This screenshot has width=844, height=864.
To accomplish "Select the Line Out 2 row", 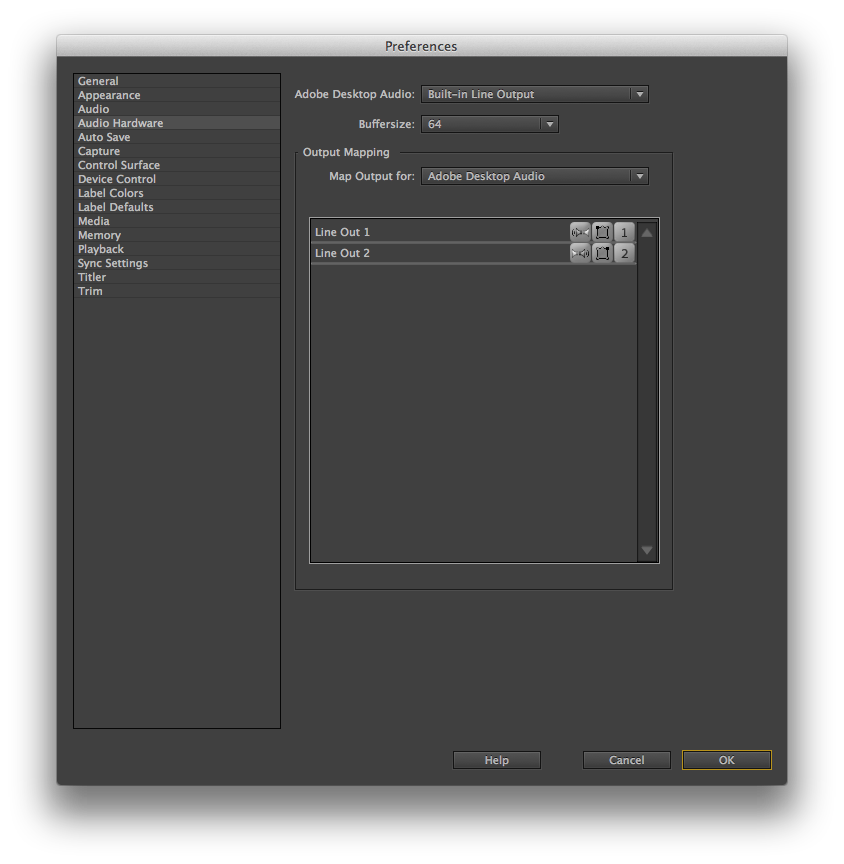I will 474,253.
